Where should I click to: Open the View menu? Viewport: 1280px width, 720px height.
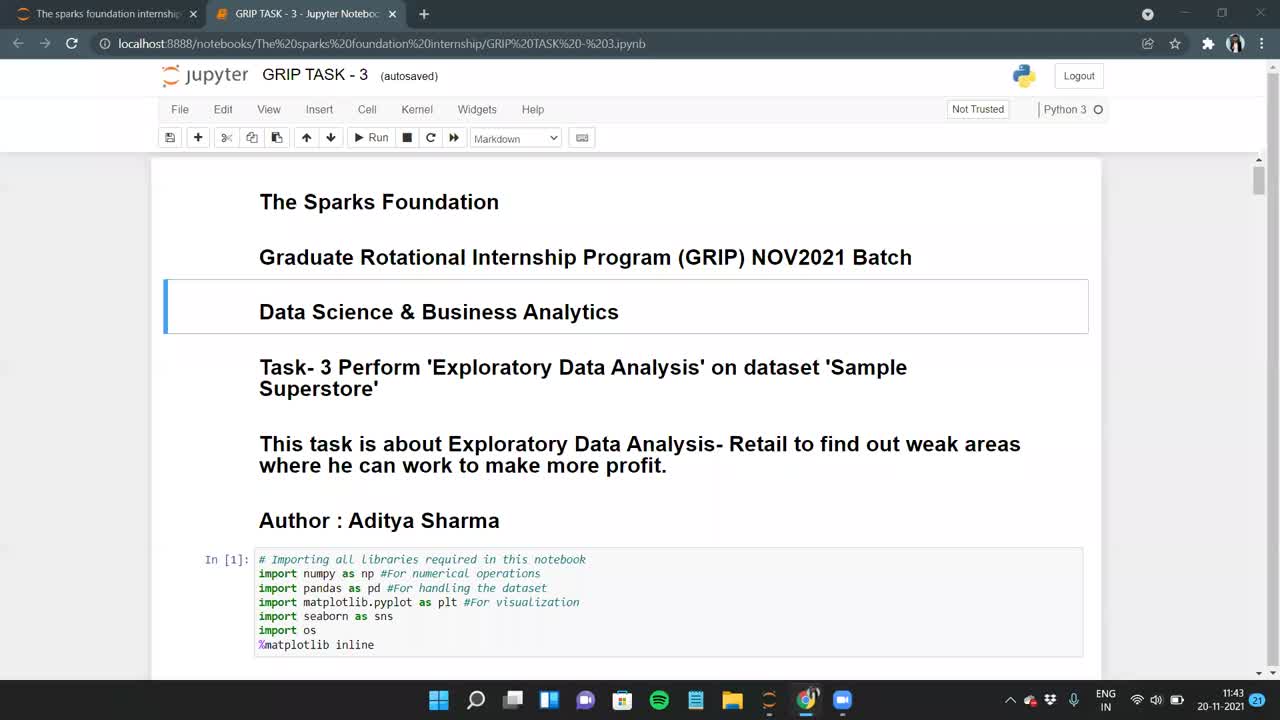(269, 110)
